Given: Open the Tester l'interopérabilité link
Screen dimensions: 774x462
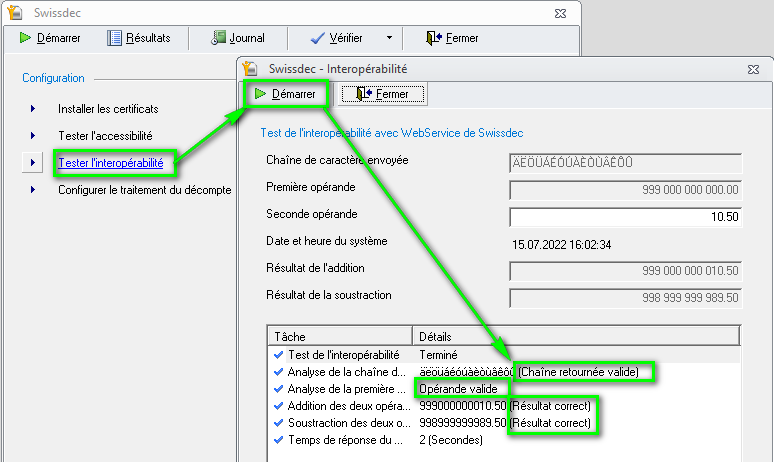Looking at the screenshot, I should click(x=111, y=163).
